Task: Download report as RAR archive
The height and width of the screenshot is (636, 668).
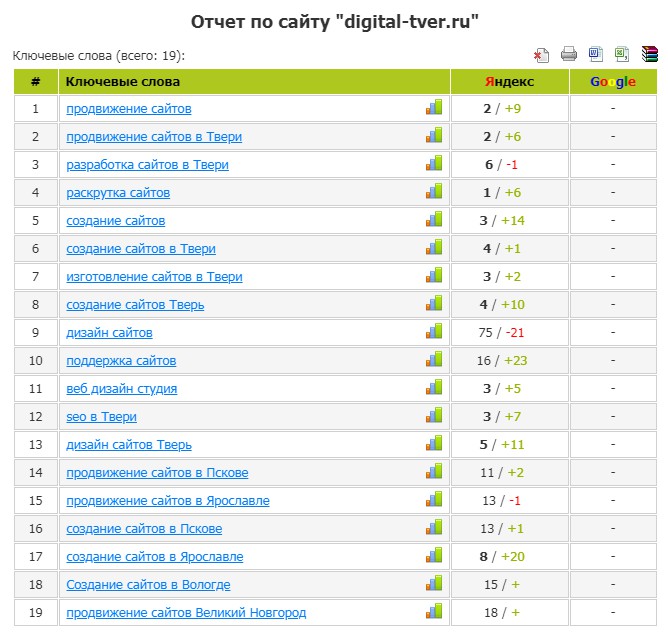Action: pyautogui.click(x=650, y=54)
